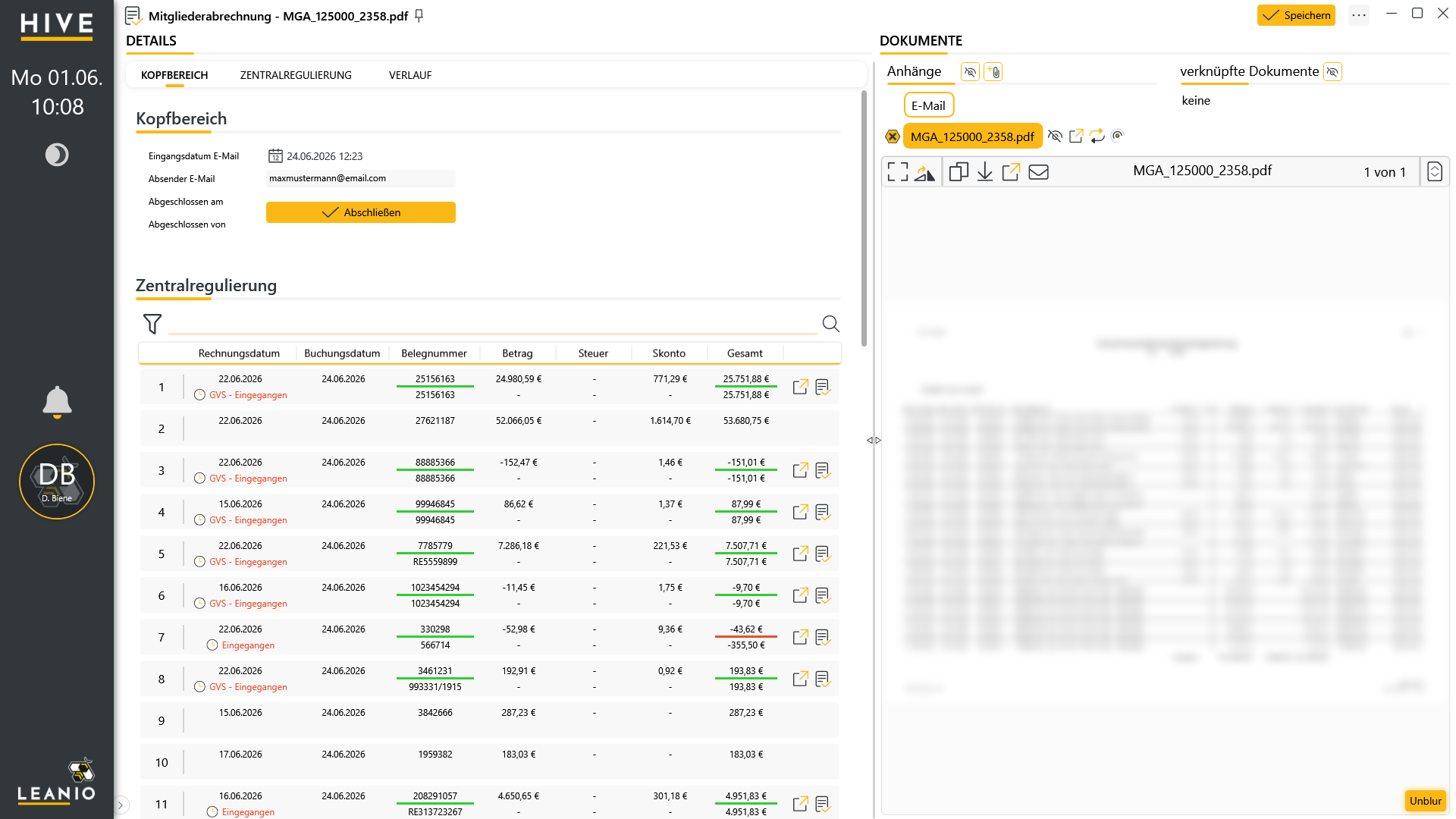Viewport: 1456px width, 819px height.
Task: Open row 3 linked document checklist icon
Action: [823, 471]
